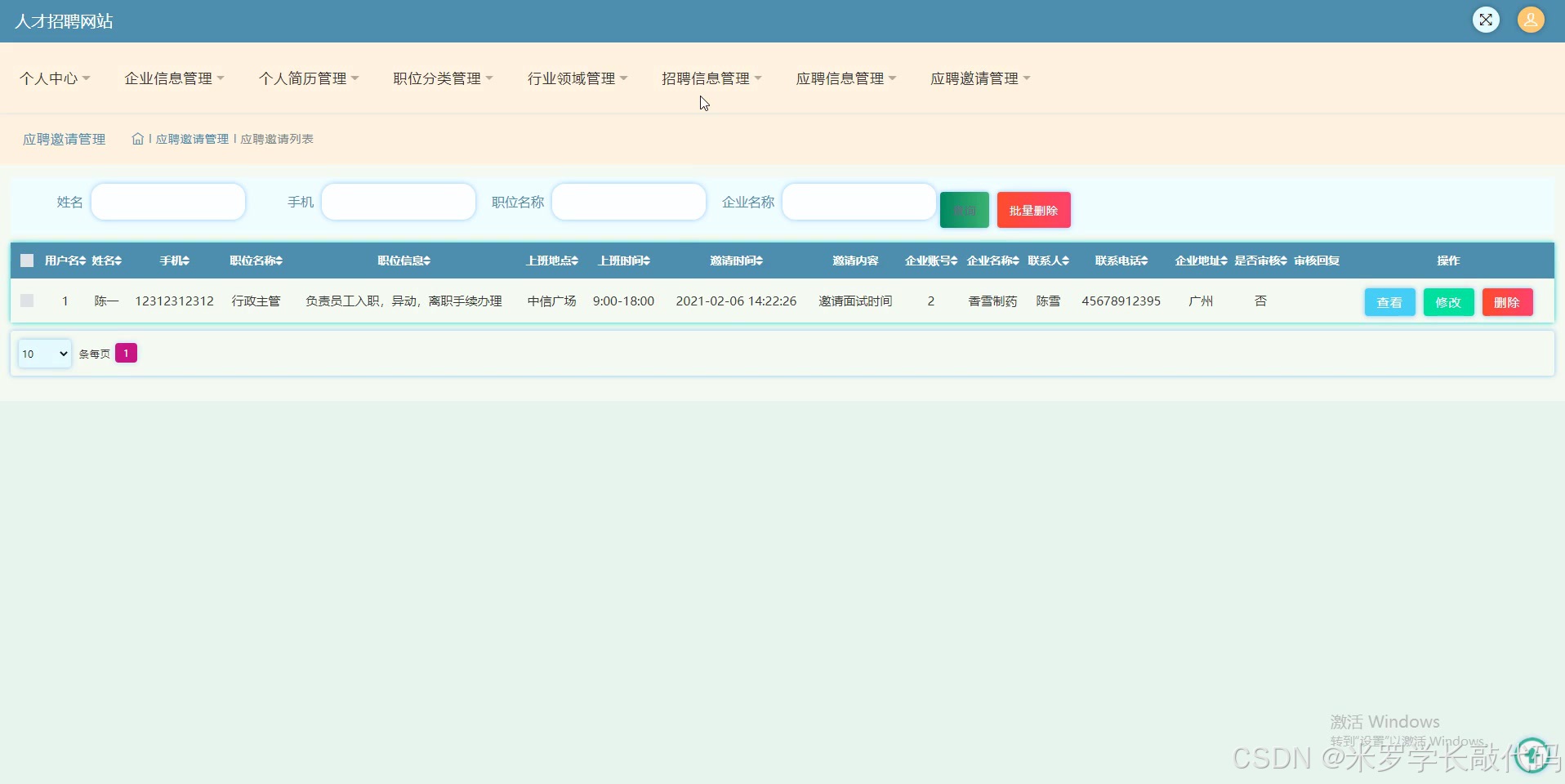
Task: Focus the 姓名 search input field
Action: 168,202
